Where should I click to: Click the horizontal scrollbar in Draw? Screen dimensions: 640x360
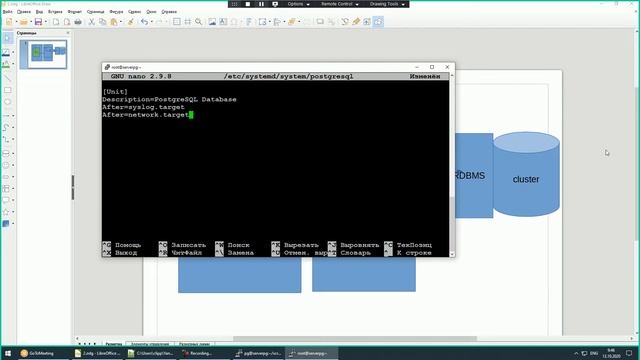(354, 339)
